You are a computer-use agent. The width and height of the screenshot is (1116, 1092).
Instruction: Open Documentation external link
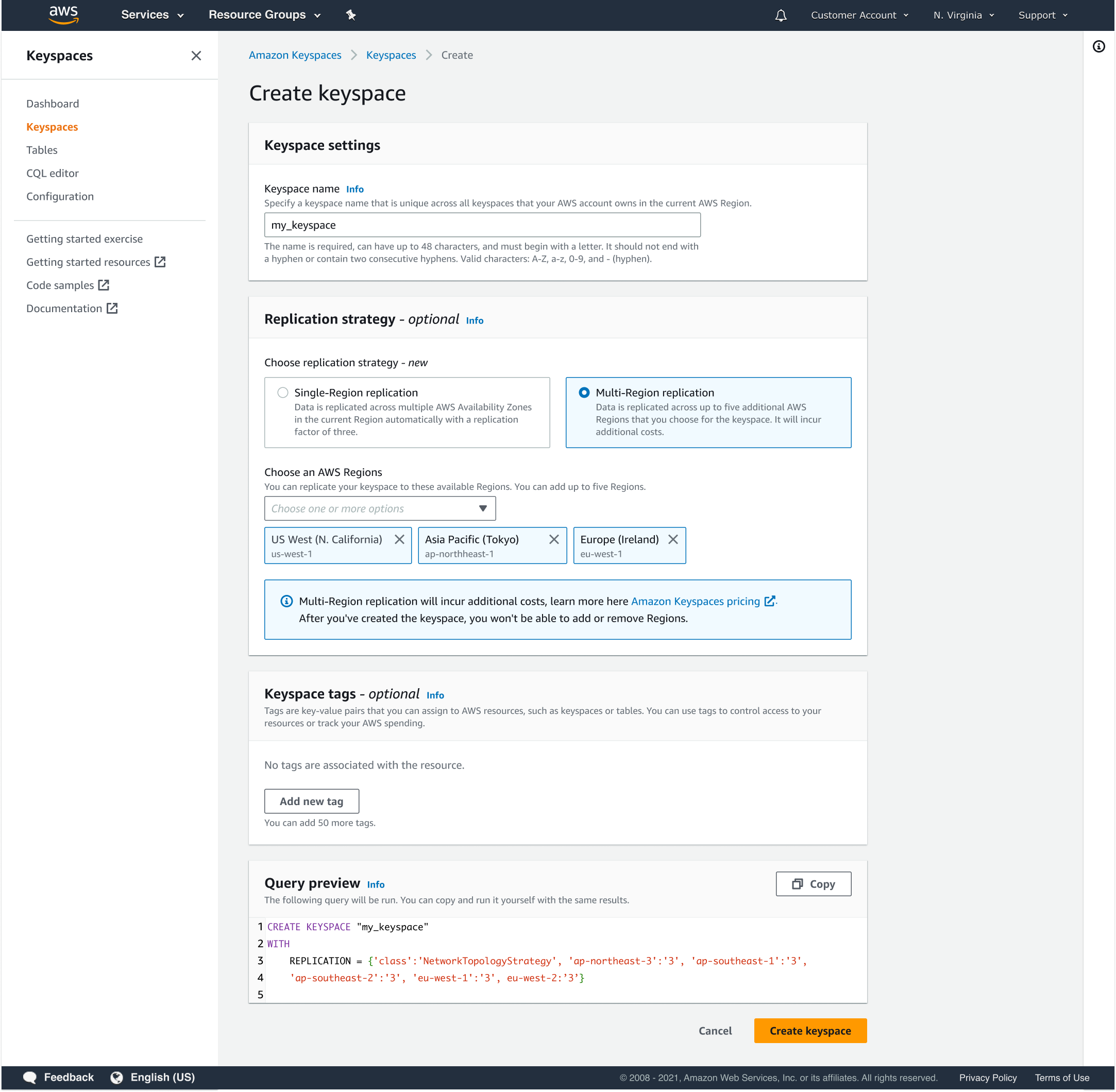point(72,309)
